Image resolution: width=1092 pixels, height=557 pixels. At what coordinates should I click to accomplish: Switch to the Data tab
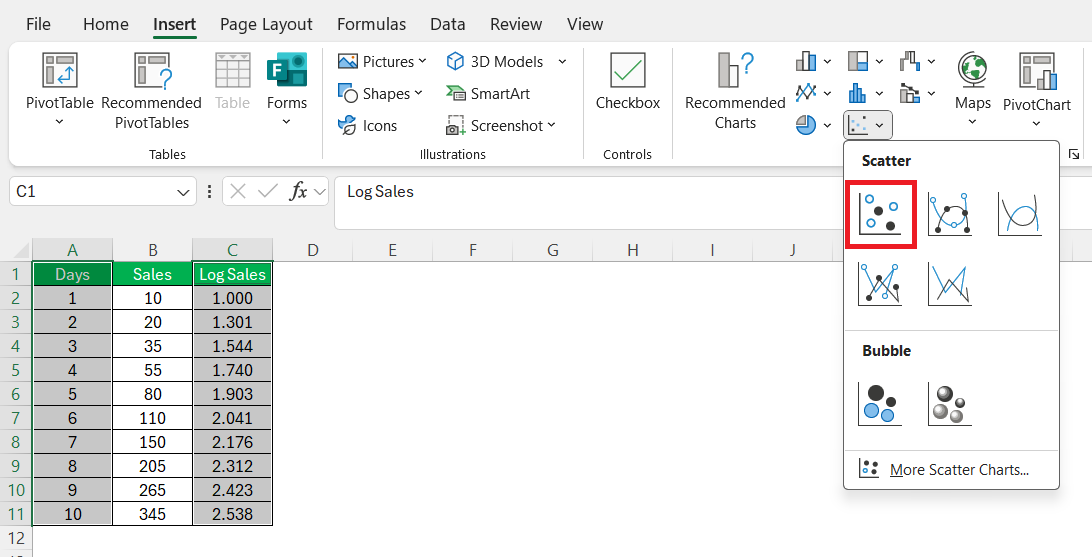pyautogui.click(x=448, y=24)
